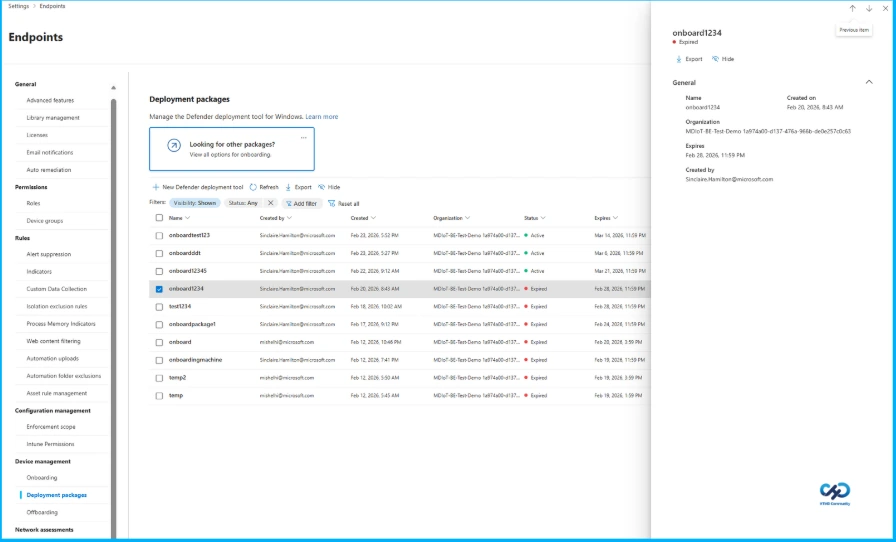
Task: Open Alert suppression in the sidebar
Action: pyautogui.click(x=49, y=254)
